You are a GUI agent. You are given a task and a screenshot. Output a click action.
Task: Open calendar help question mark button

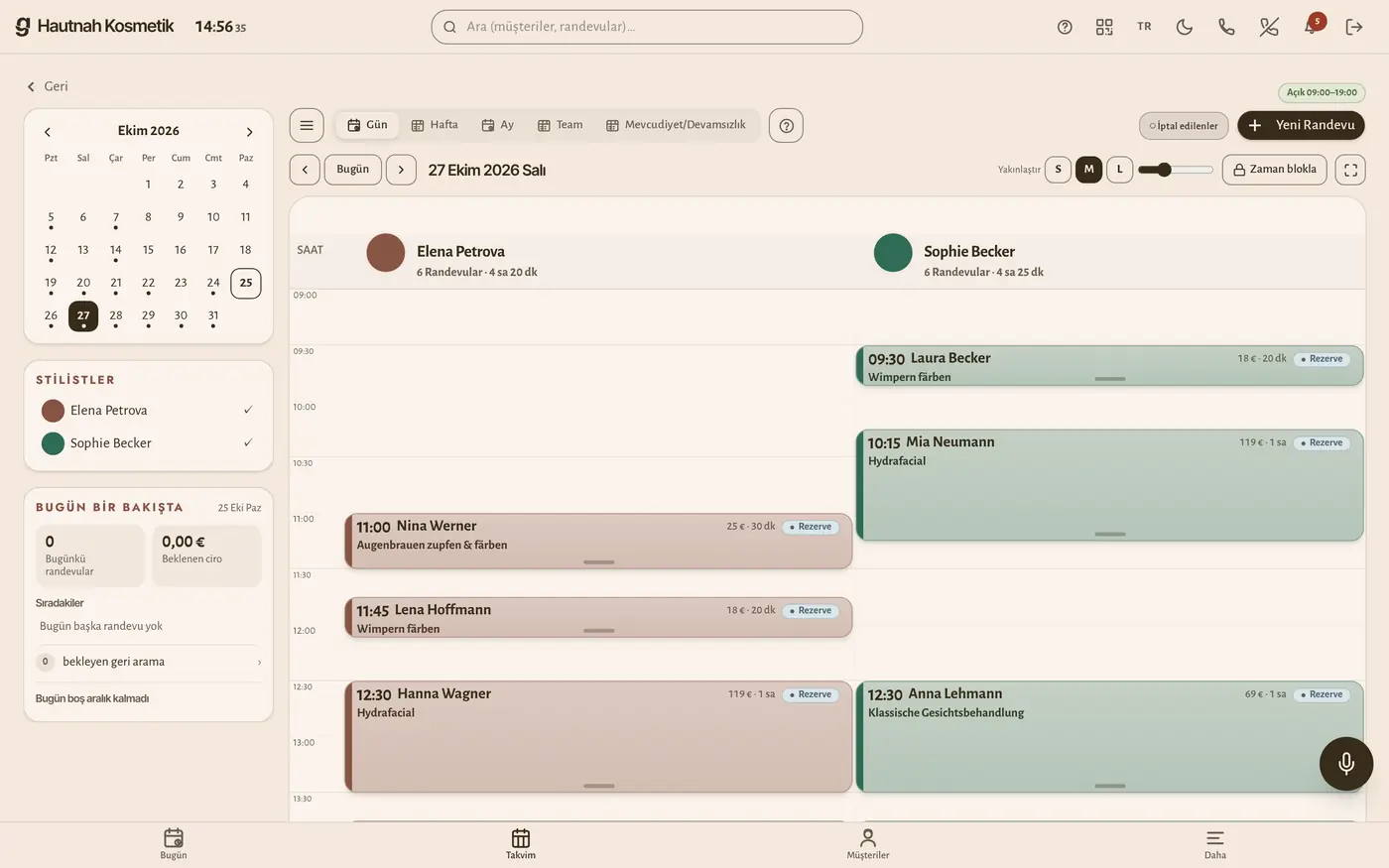coord(786,125)
